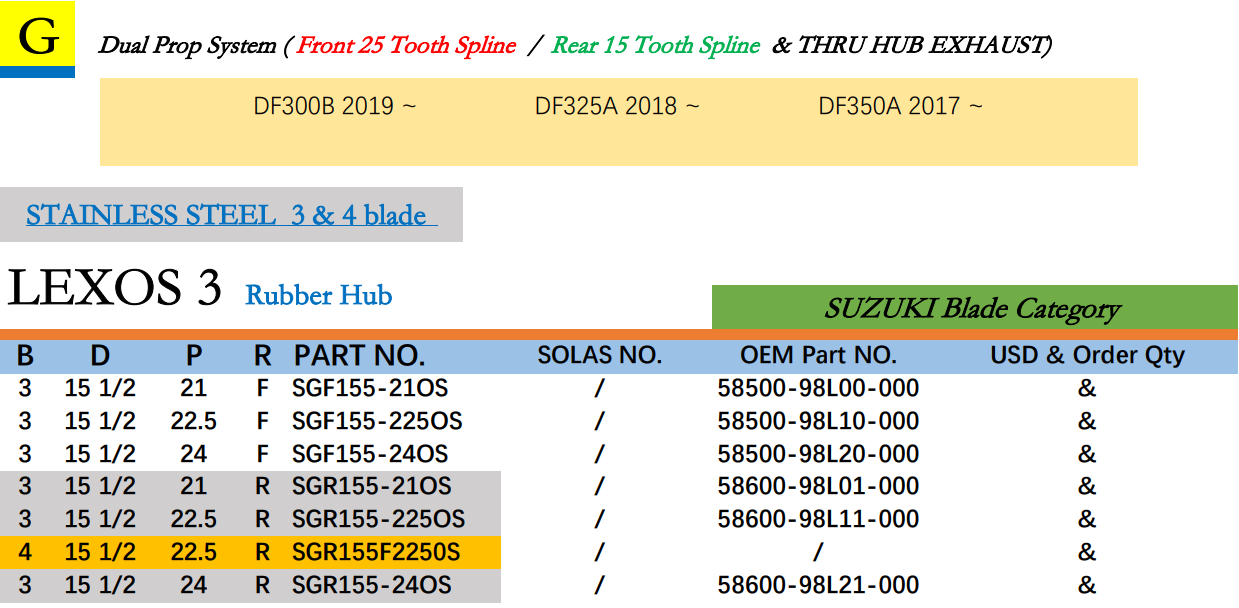Click the diameter '15 1/2' in the SGR155-21OS row
This screenshot has height=608, width=1239.
tap(100, 487)
